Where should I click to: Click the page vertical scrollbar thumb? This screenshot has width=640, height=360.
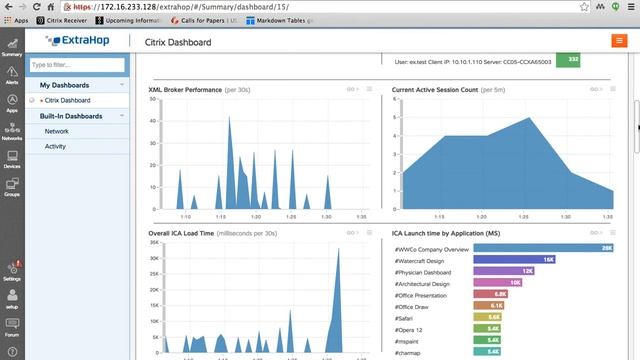pos(637,127)
